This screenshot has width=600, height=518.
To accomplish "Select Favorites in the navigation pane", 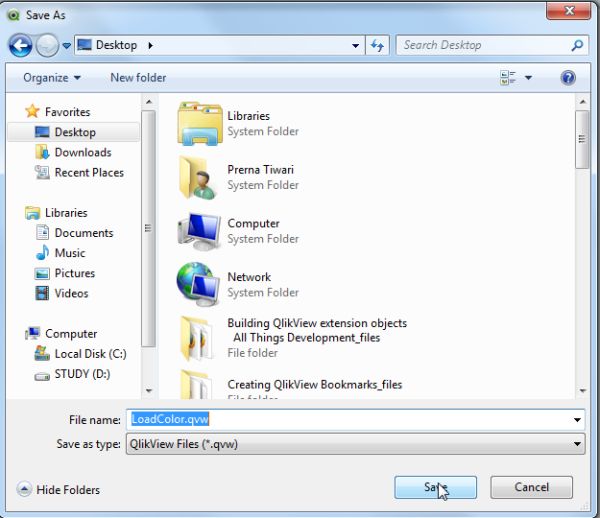I will [x=58, y=112].
